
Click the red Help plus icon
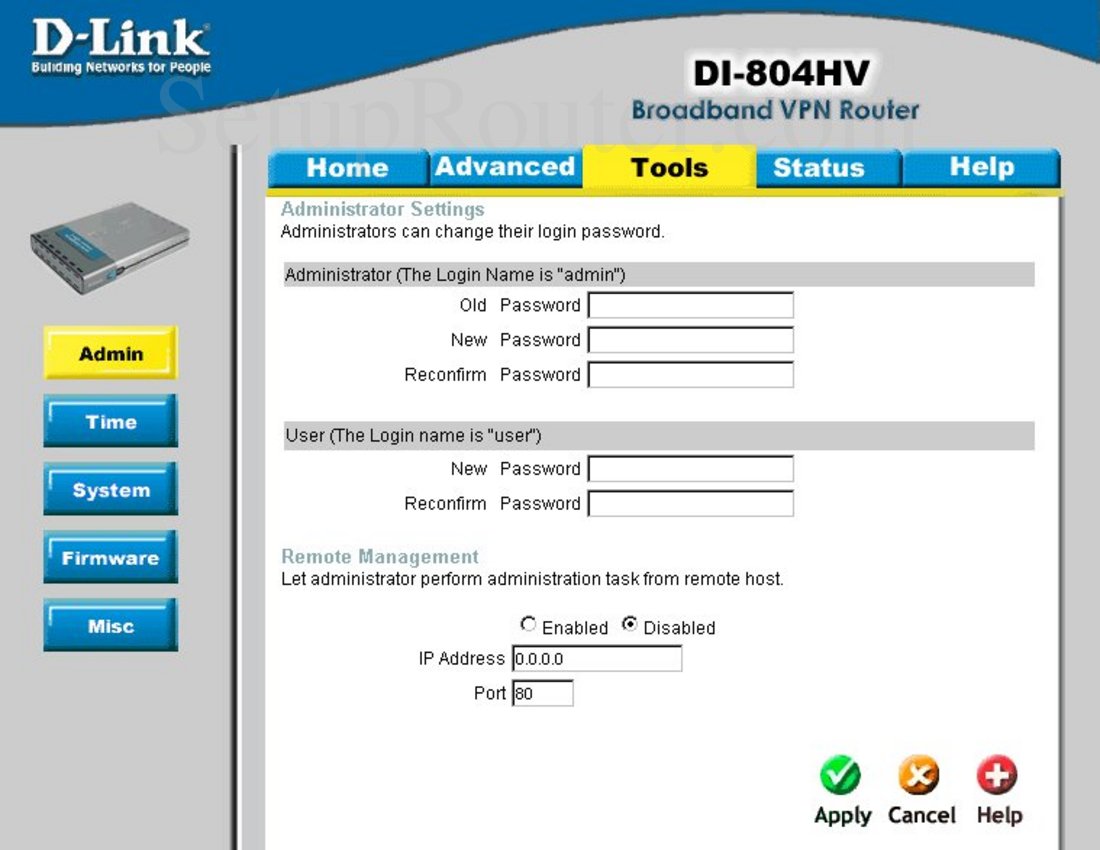coord(997,775)
